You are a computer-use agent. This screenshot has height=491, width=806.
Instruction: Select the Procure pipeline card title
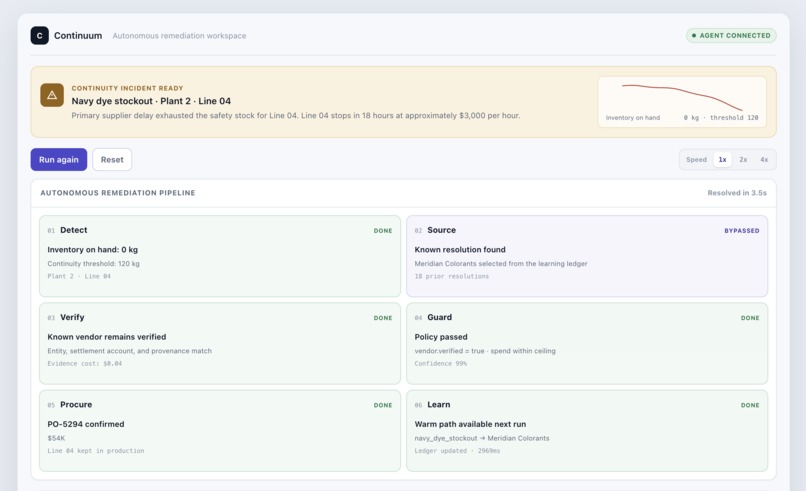point(76,405)
